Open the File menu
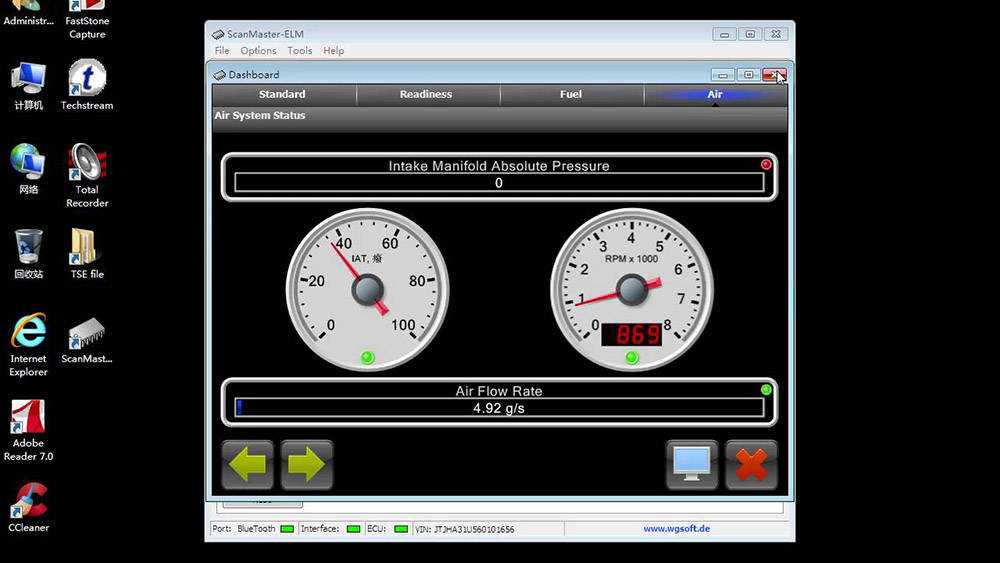 pyautogui.click(x=222, y=51)
